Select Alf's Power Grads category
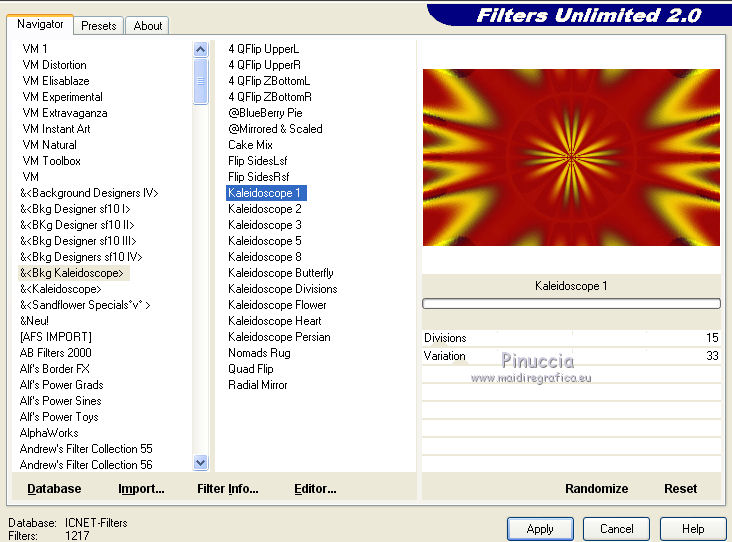732x542 pixels. tap(61, 385)
